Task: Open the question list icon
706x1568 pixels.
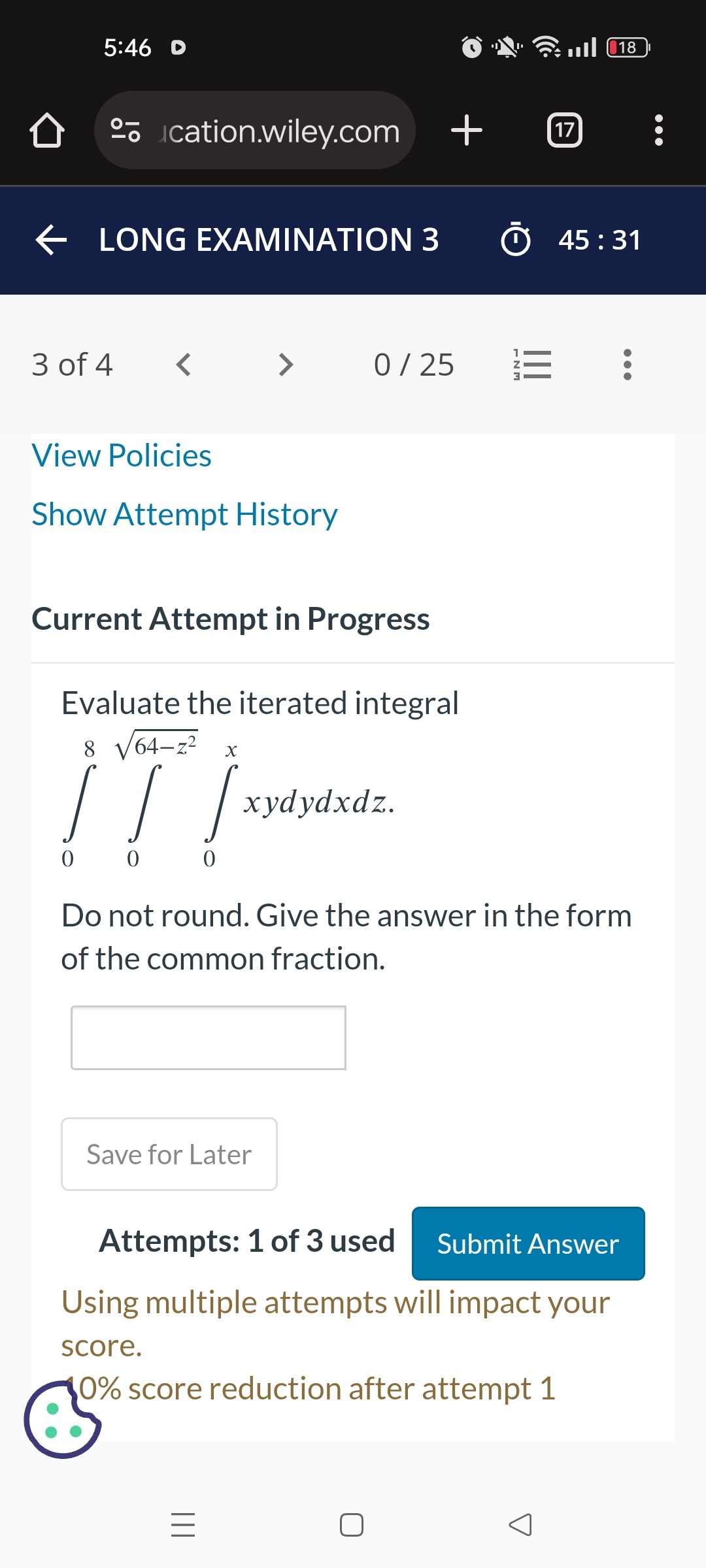Action: (x=532, y=365)
